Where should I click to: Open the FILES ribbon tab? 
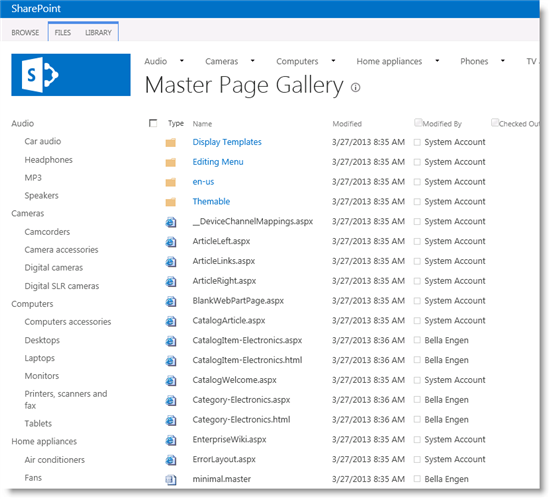[63, 33]
